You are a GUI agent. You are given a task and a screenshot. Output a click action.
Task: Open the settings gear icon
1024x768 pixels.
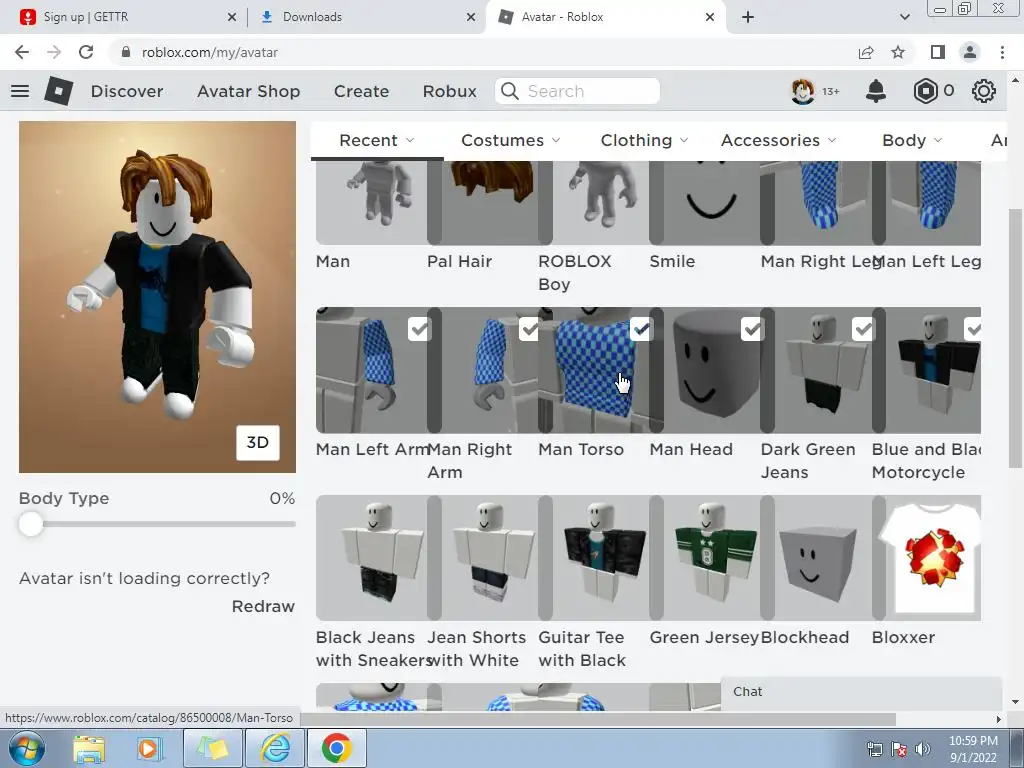click(x=984, y=91)
